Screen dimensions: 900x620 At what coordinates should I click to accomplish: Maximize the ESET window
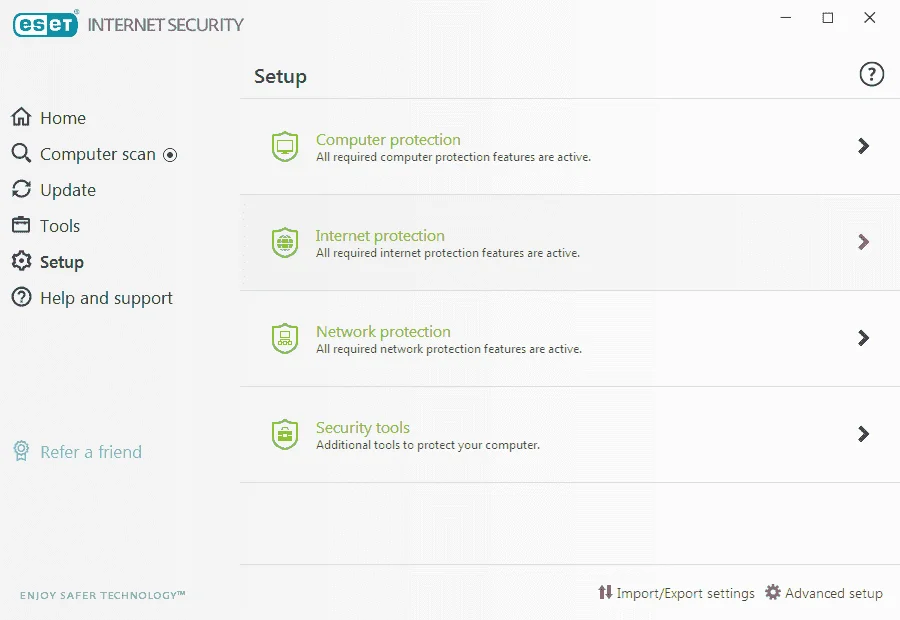click(828, 18)
